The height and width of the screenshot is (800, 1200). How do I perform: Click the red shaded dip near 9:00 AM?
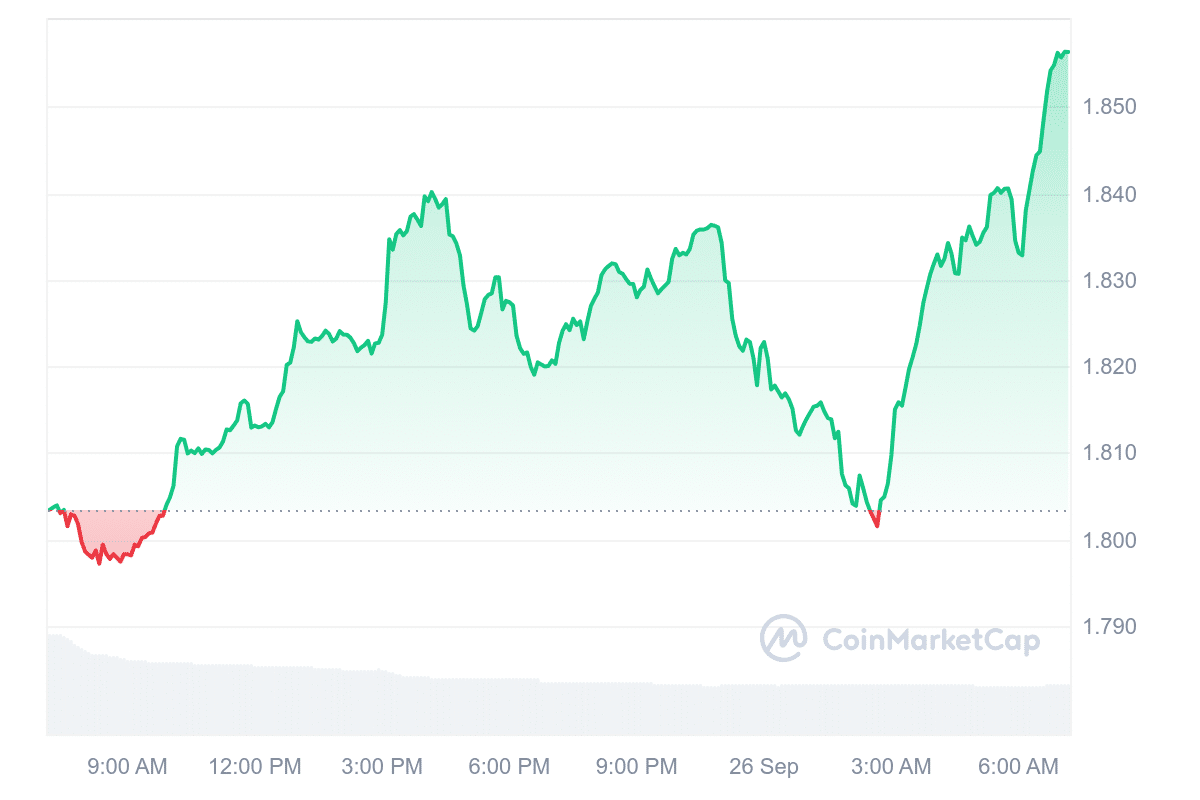pos(105,532)
